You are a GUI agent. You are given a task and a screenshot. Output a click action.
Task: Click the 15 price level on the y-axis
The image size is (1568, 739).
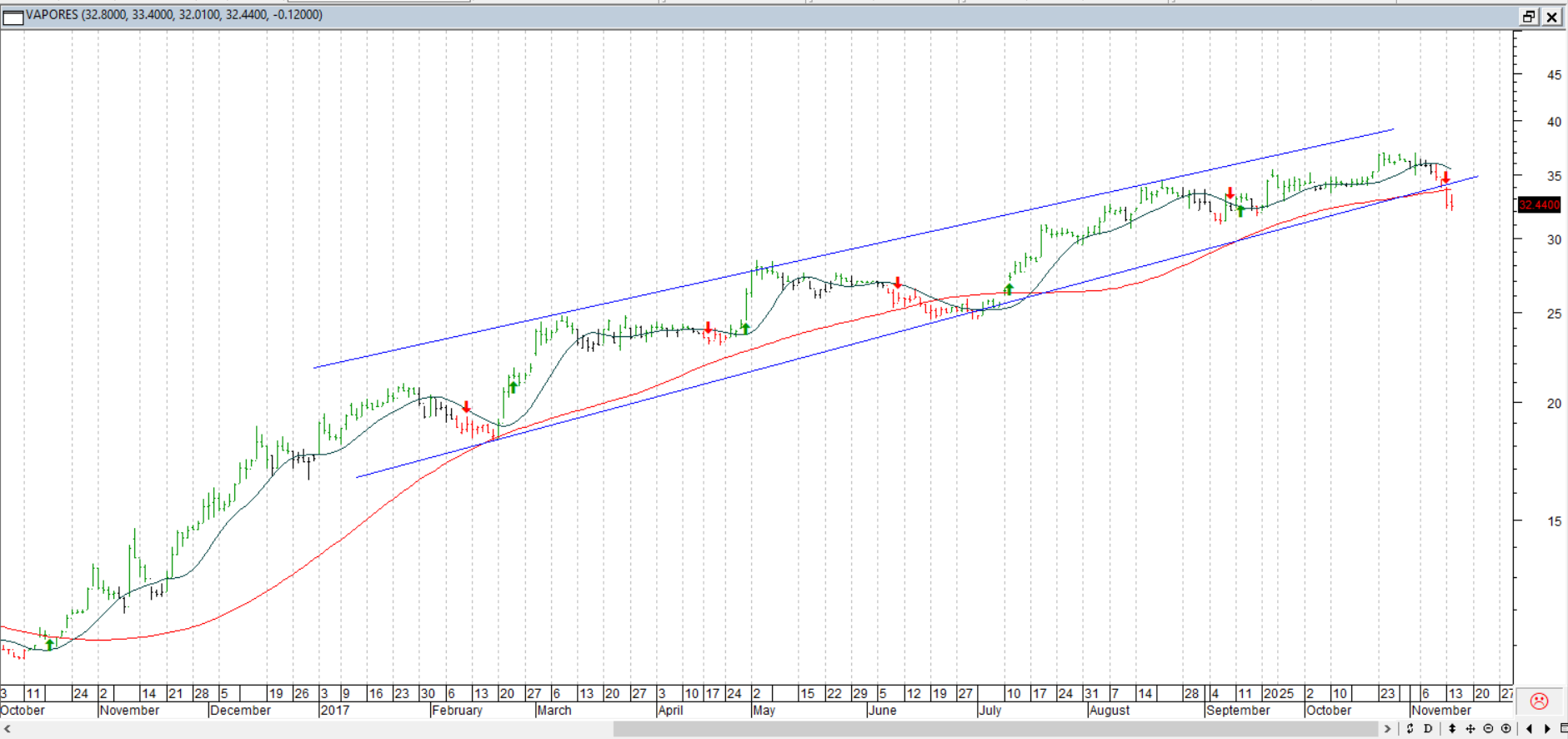(x=1554, y=521)
